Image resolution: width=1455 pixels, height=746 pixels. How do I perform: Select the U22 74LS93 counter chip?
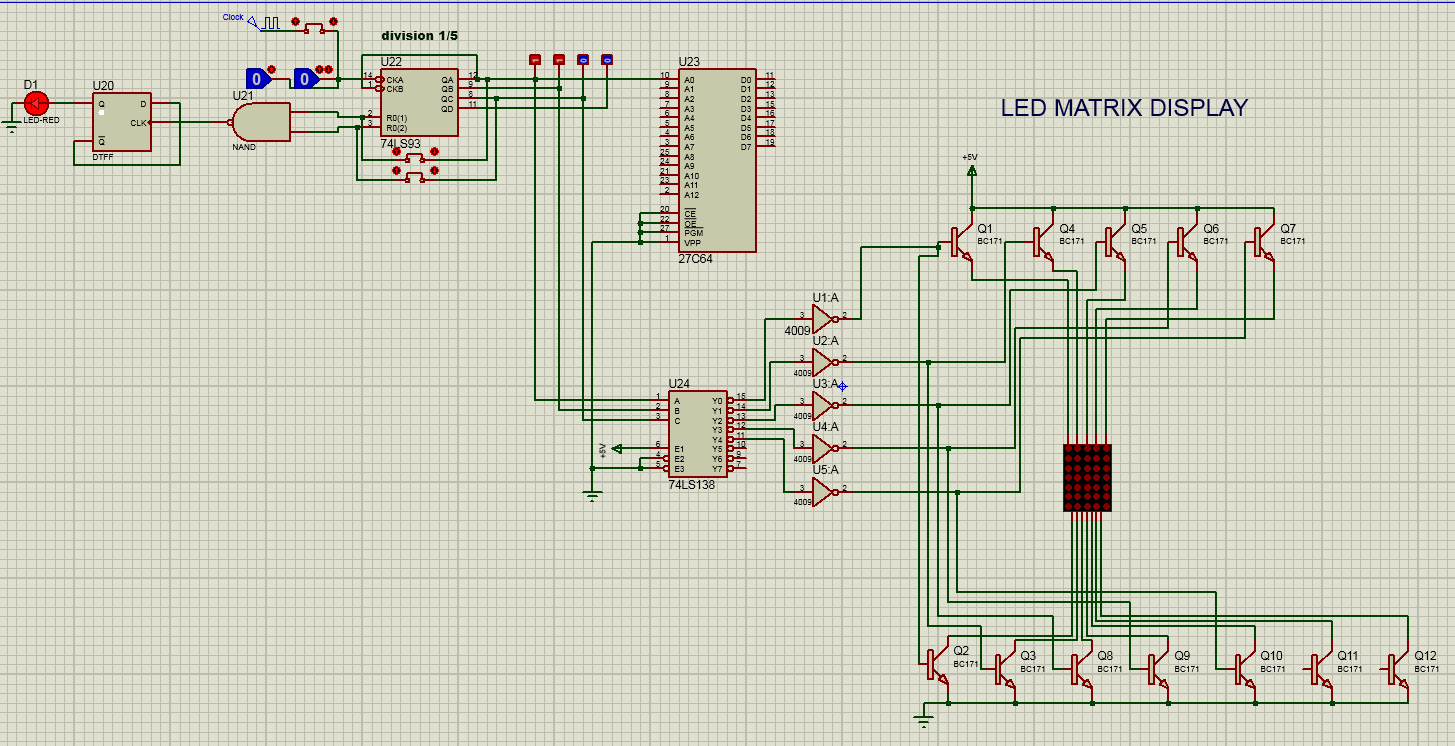tap(419, 103)
